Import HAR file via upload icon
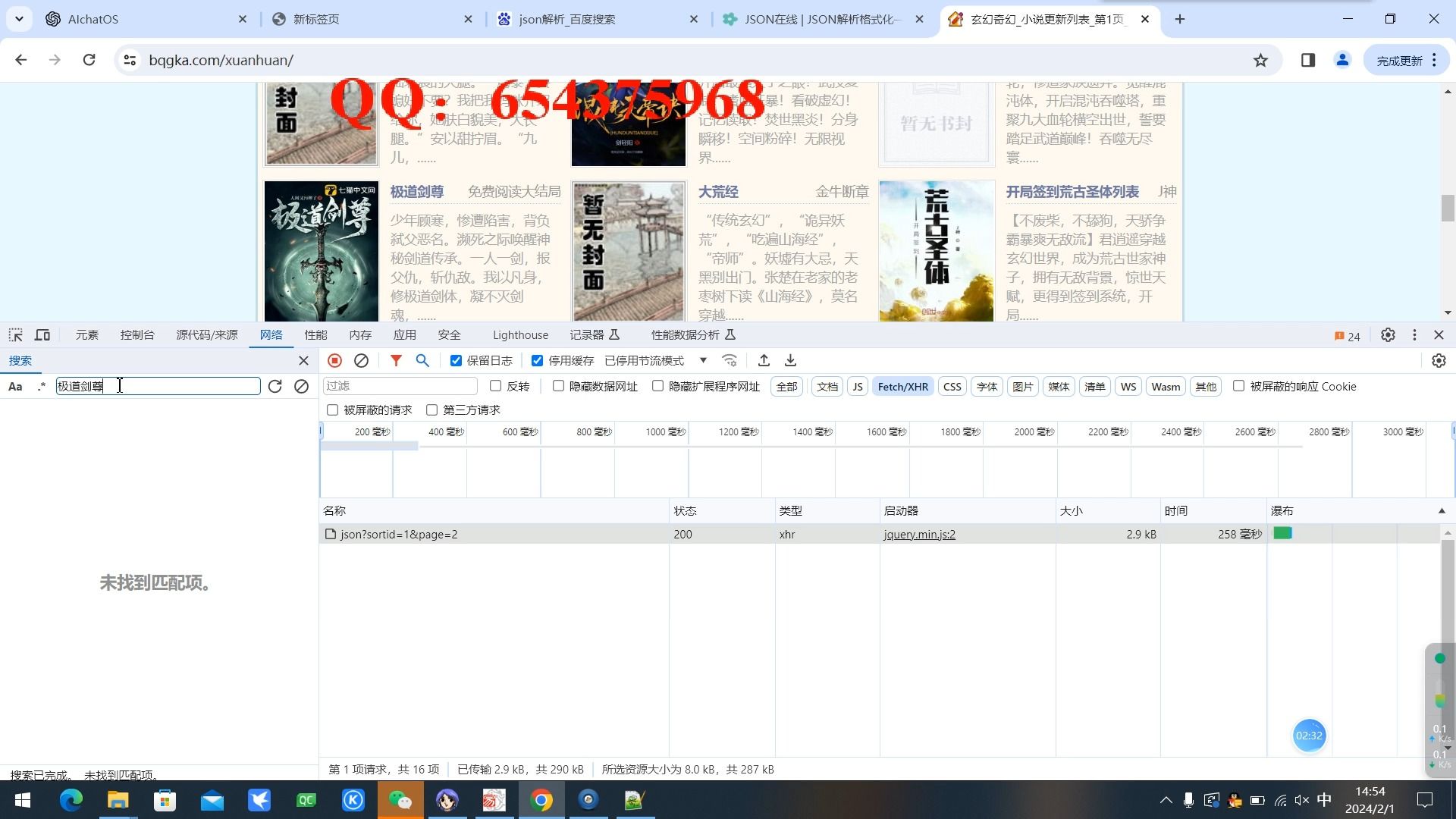Viewport: 1456px width, 819px height. [x=764, y=360]
